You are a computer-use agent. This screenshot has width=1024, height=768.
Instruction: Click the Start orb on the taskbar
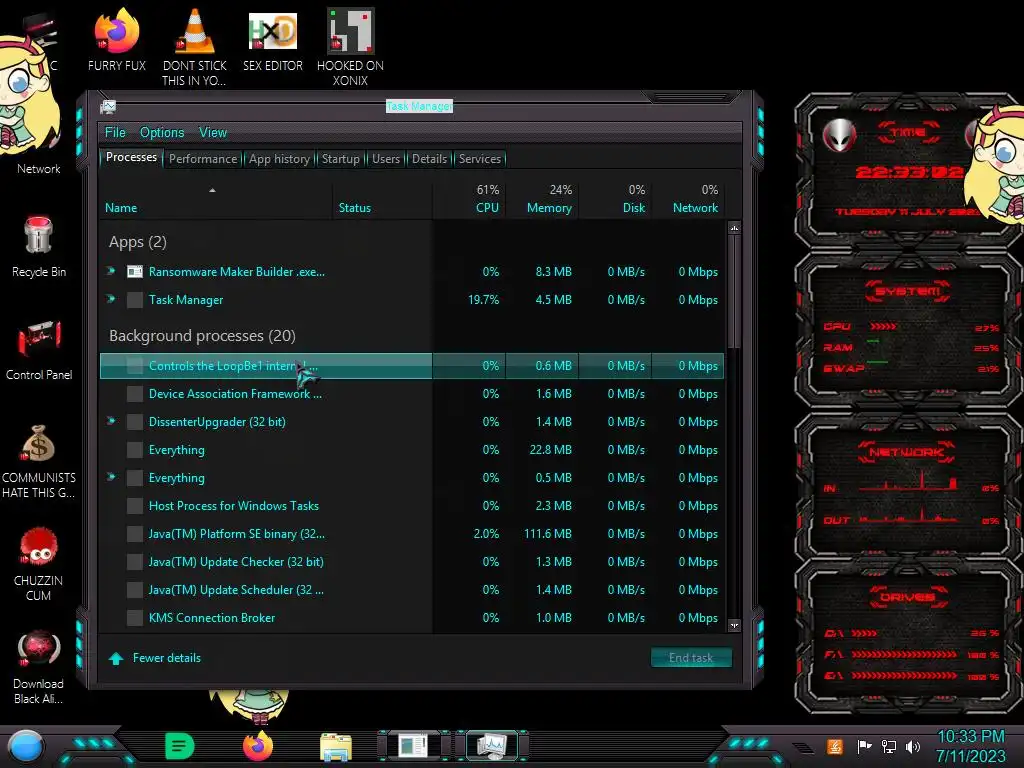point(25,748)
